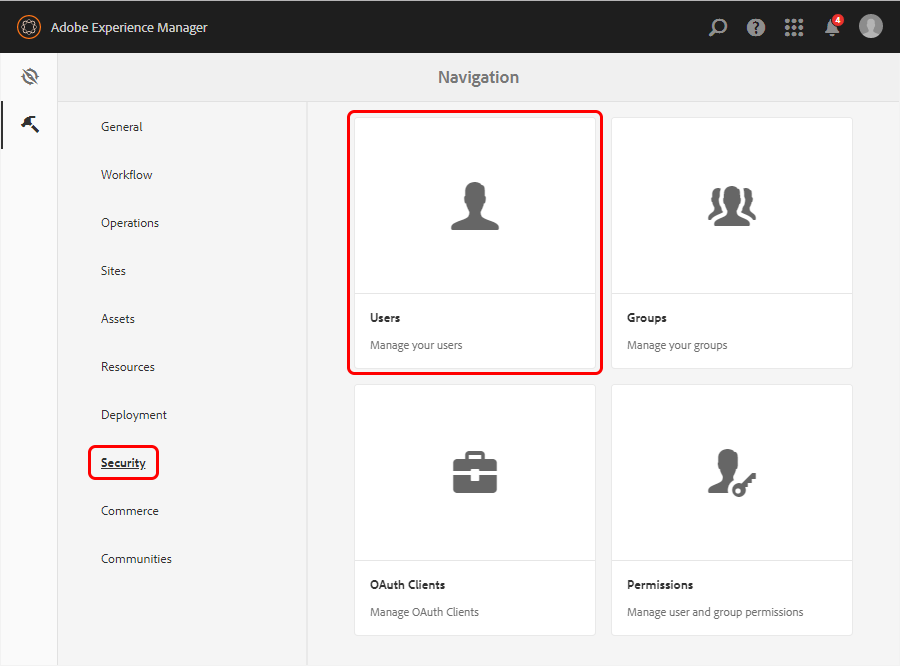
Task: Open the Users card title
Action: [x=385, y=317]
